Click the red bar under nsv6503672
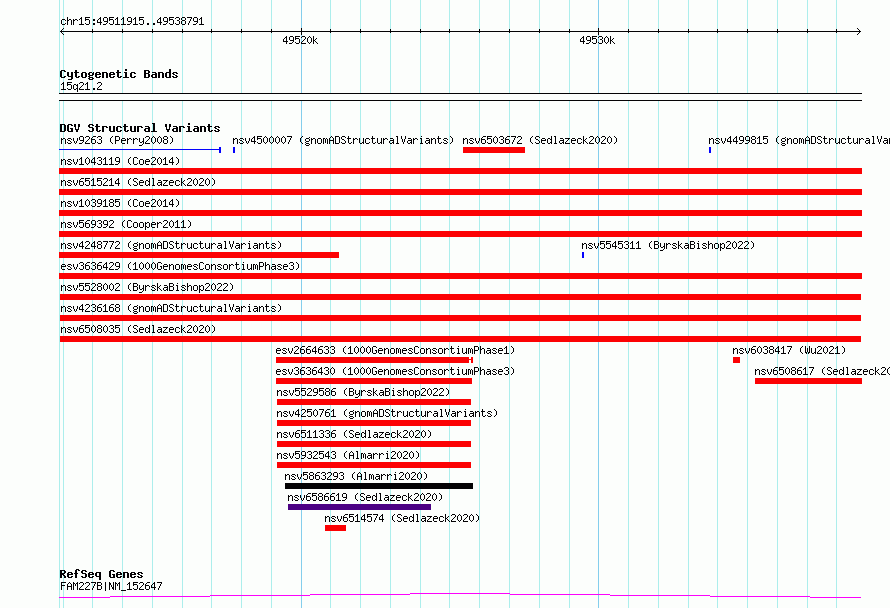890x608 pixels. (x=494, y=150)
